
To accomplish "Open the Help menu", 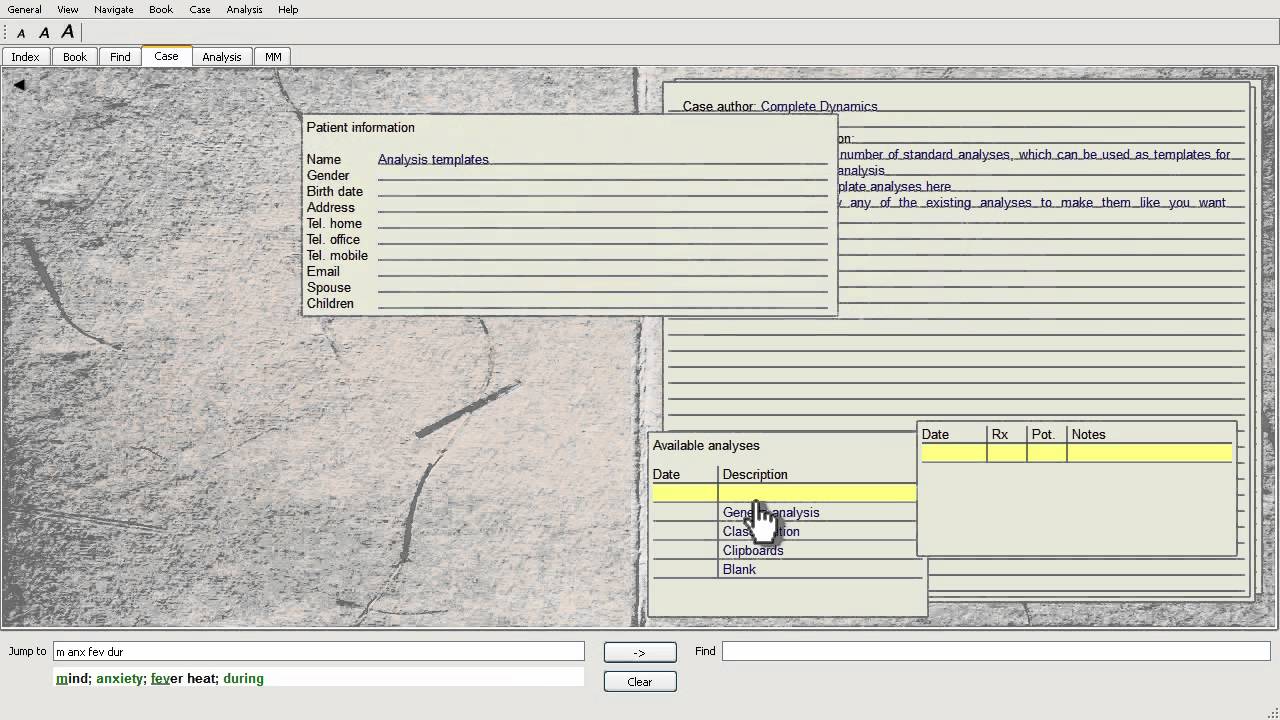I will [x=288, y=9].
